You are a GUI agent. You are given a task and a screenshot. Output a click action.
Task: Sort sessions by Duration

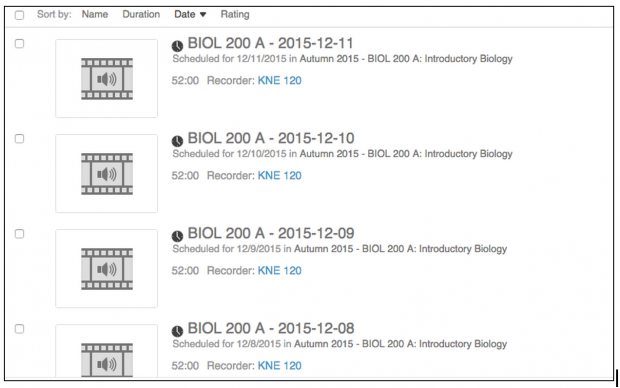point(141,14)
